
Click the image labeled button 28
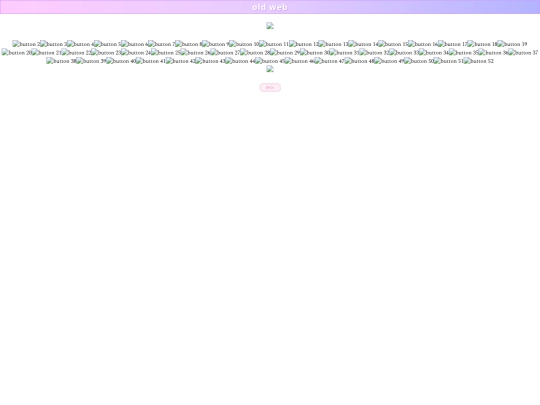pos(255,53)
